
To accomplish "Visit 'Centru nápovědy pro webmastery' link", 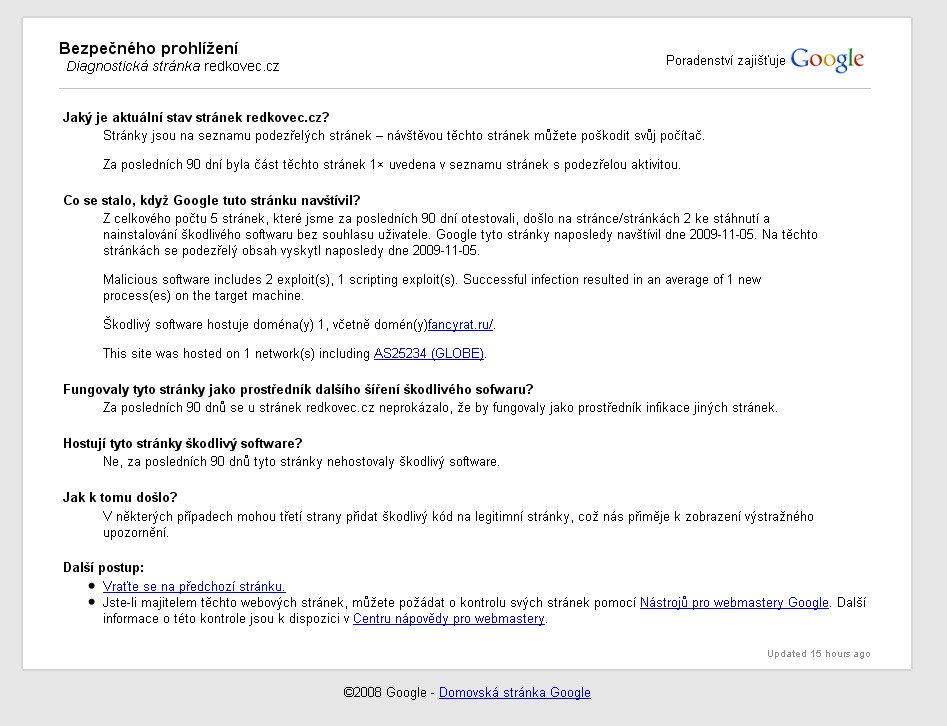I will pyautogui.click(x=449, y=619).
